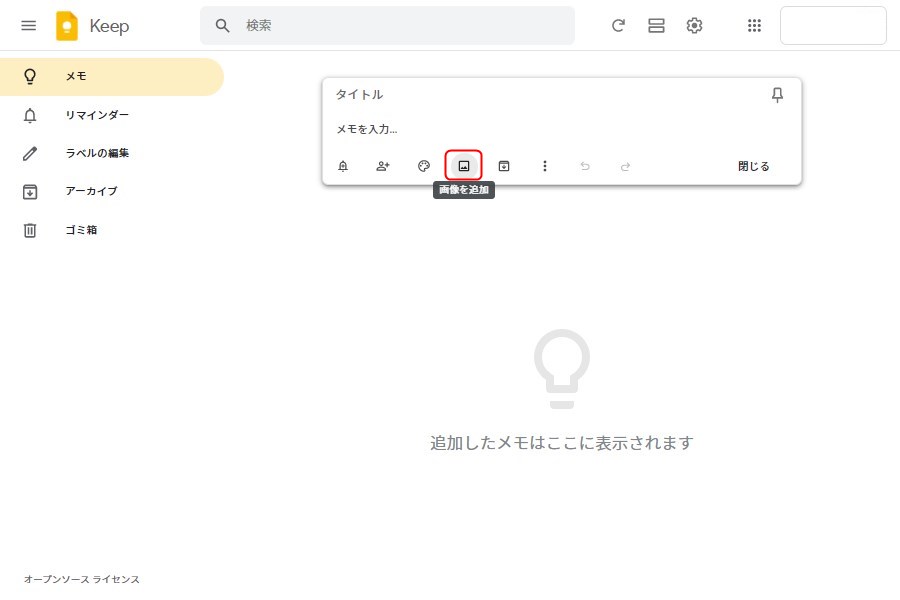This screenshot has height=600, width=900.
Task: Click the refresh icon in top bar
Action: coord(618,26)
